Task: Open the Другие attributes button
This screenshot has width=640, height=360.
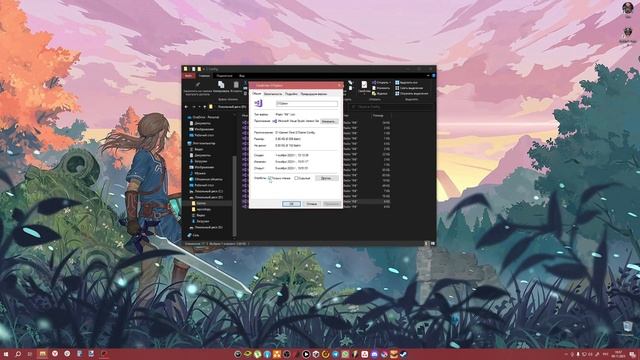Action: pos(327,178)
